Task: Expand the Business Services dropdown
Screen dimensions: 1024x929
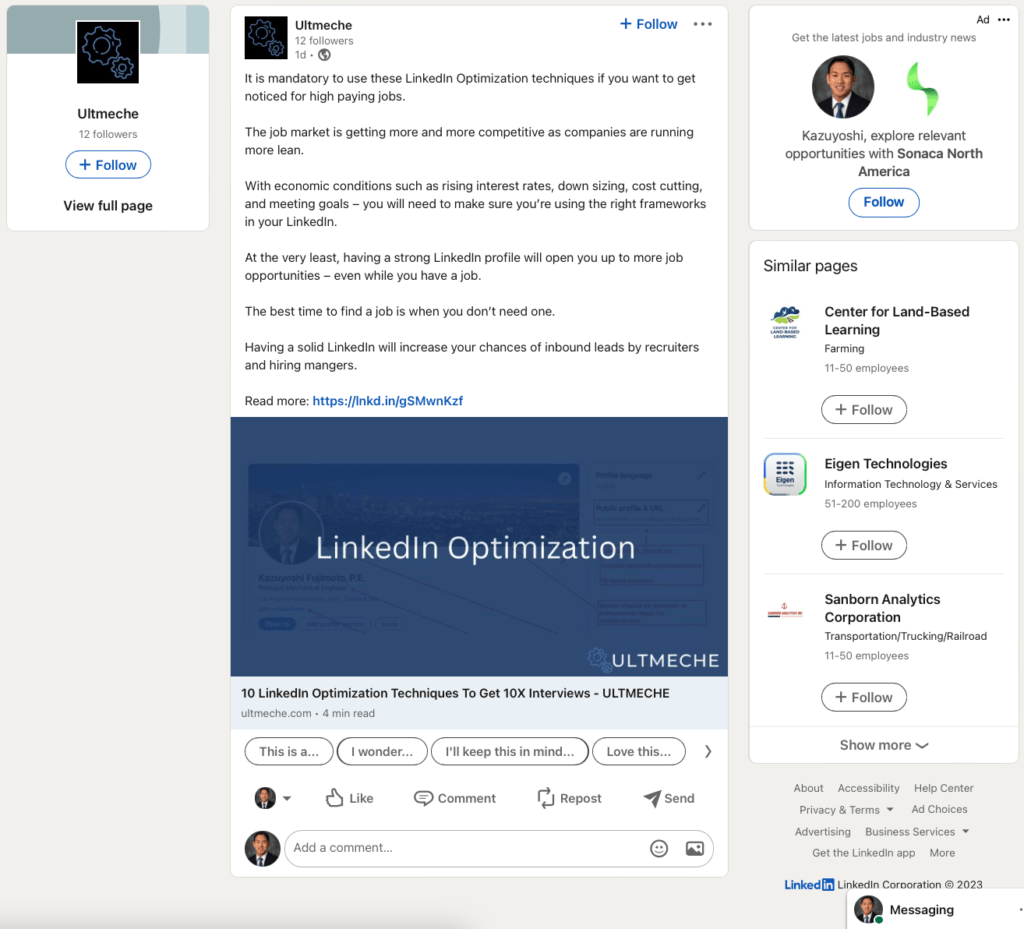Action: point(917,832)
